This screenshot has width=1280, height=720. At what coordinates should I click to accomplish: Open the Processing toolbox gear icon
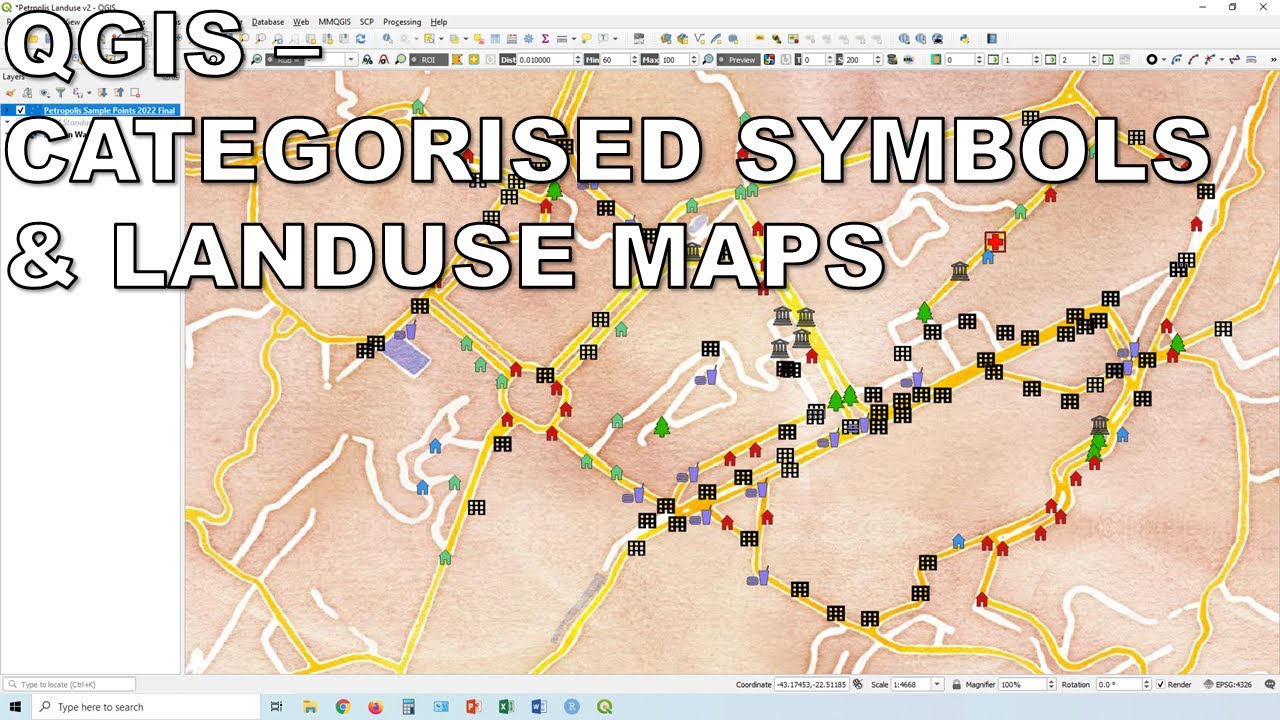point(528,38)
